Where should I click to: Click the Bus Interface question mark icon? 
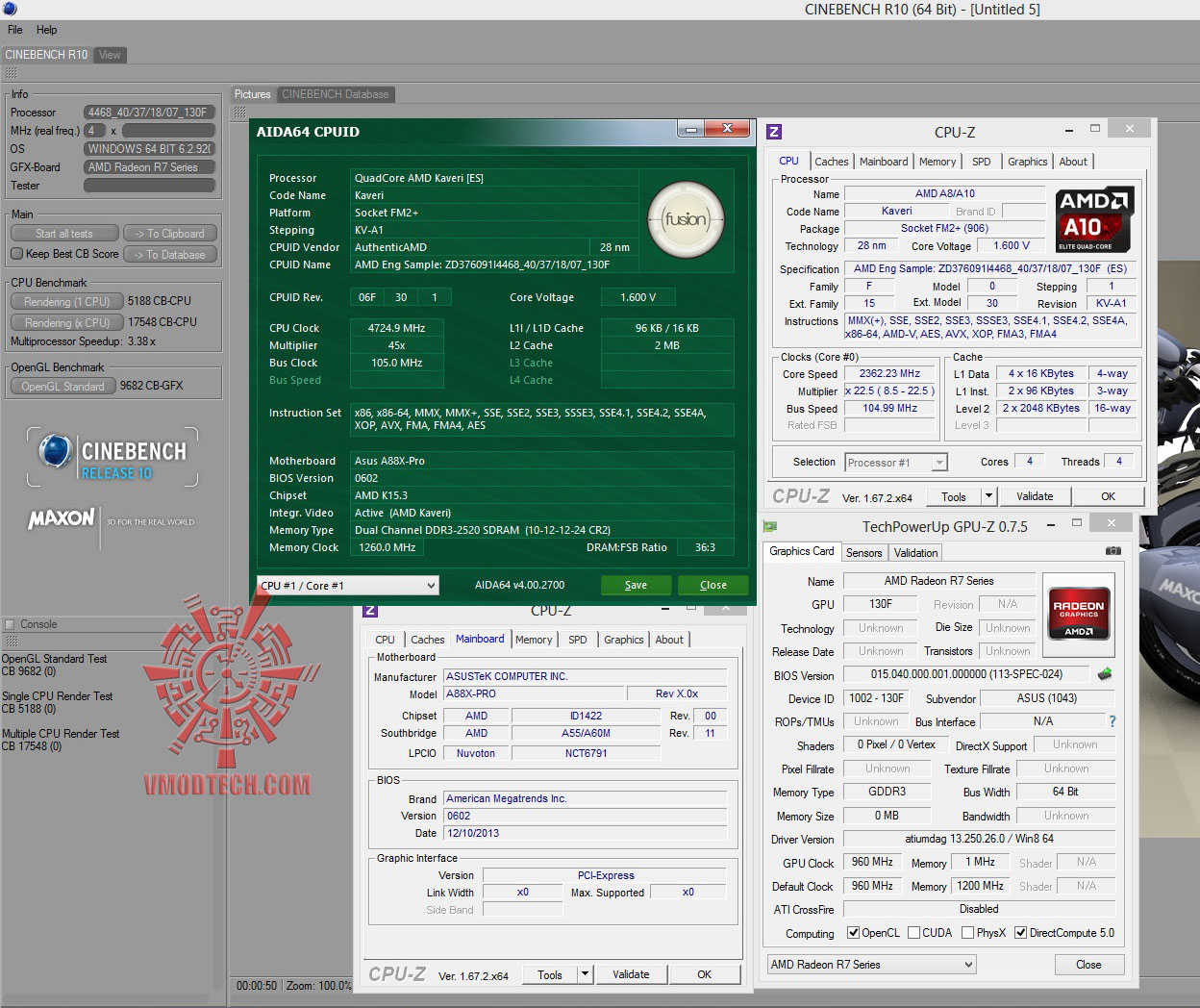[x=1112, y=721]
